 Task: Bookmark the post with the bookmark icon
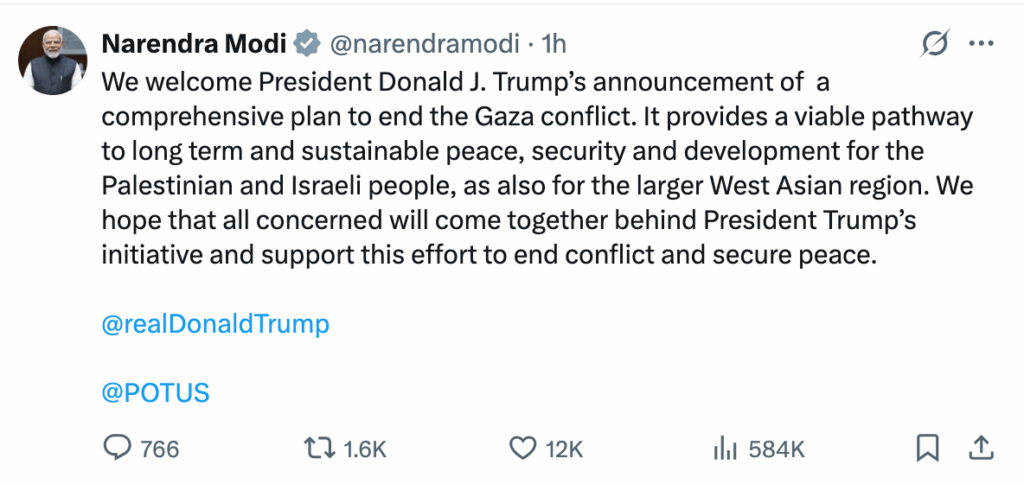(929, 448)
